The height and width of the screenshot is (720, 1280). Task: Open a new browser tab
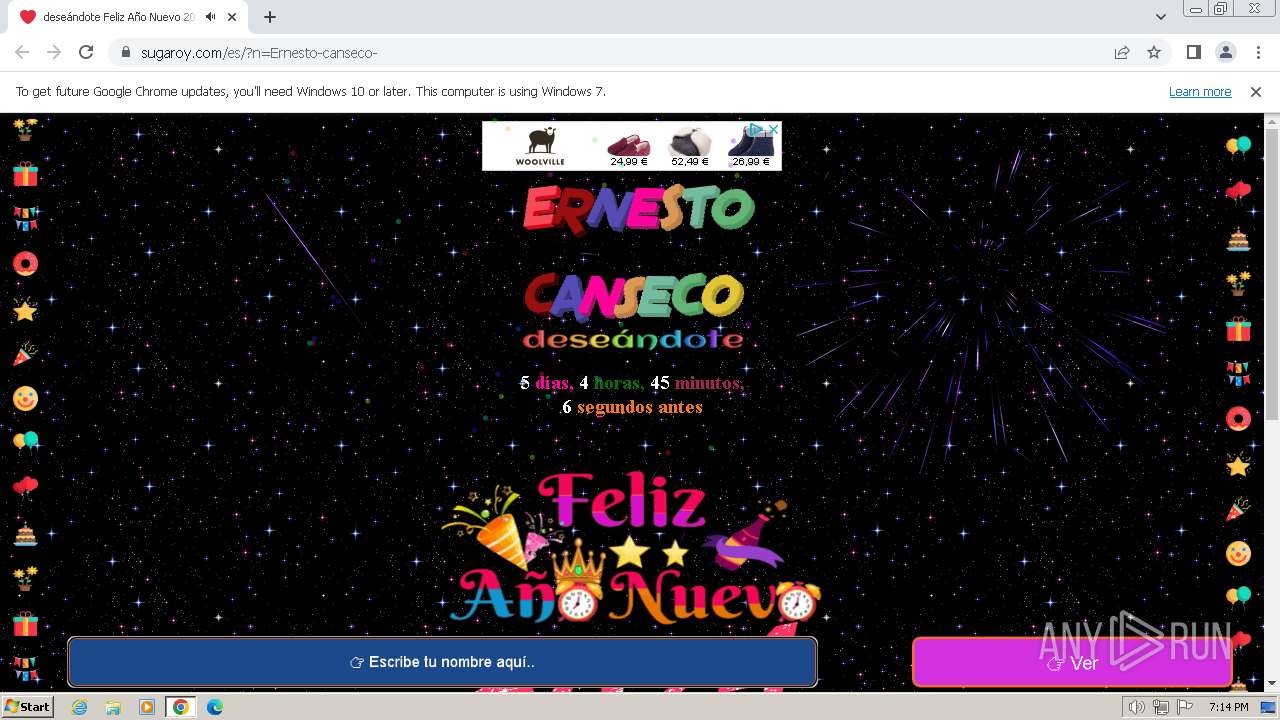click(x=269, y=17)
